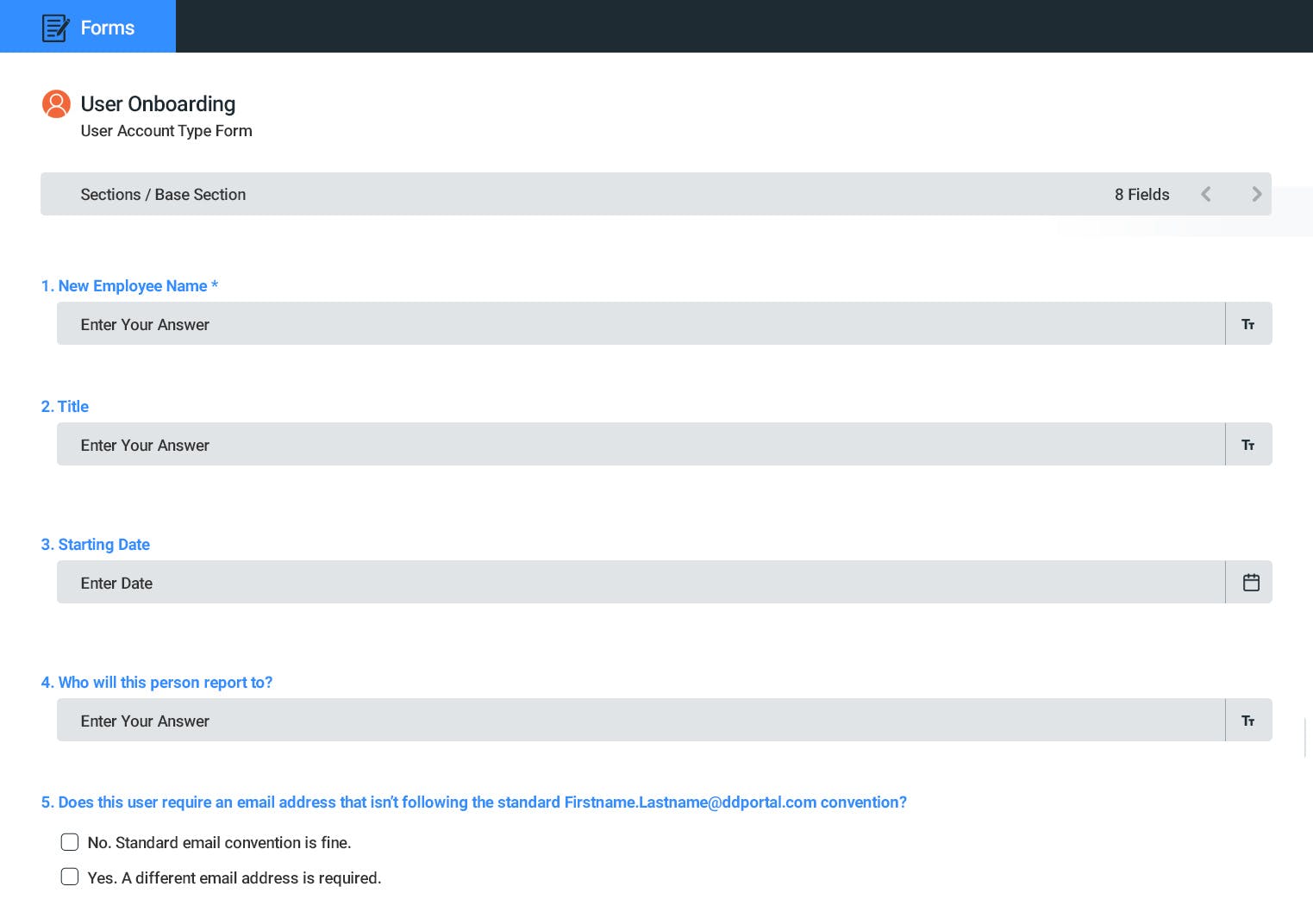Click the Forms notepad icon
The image size is (1313, 924).
56,28
